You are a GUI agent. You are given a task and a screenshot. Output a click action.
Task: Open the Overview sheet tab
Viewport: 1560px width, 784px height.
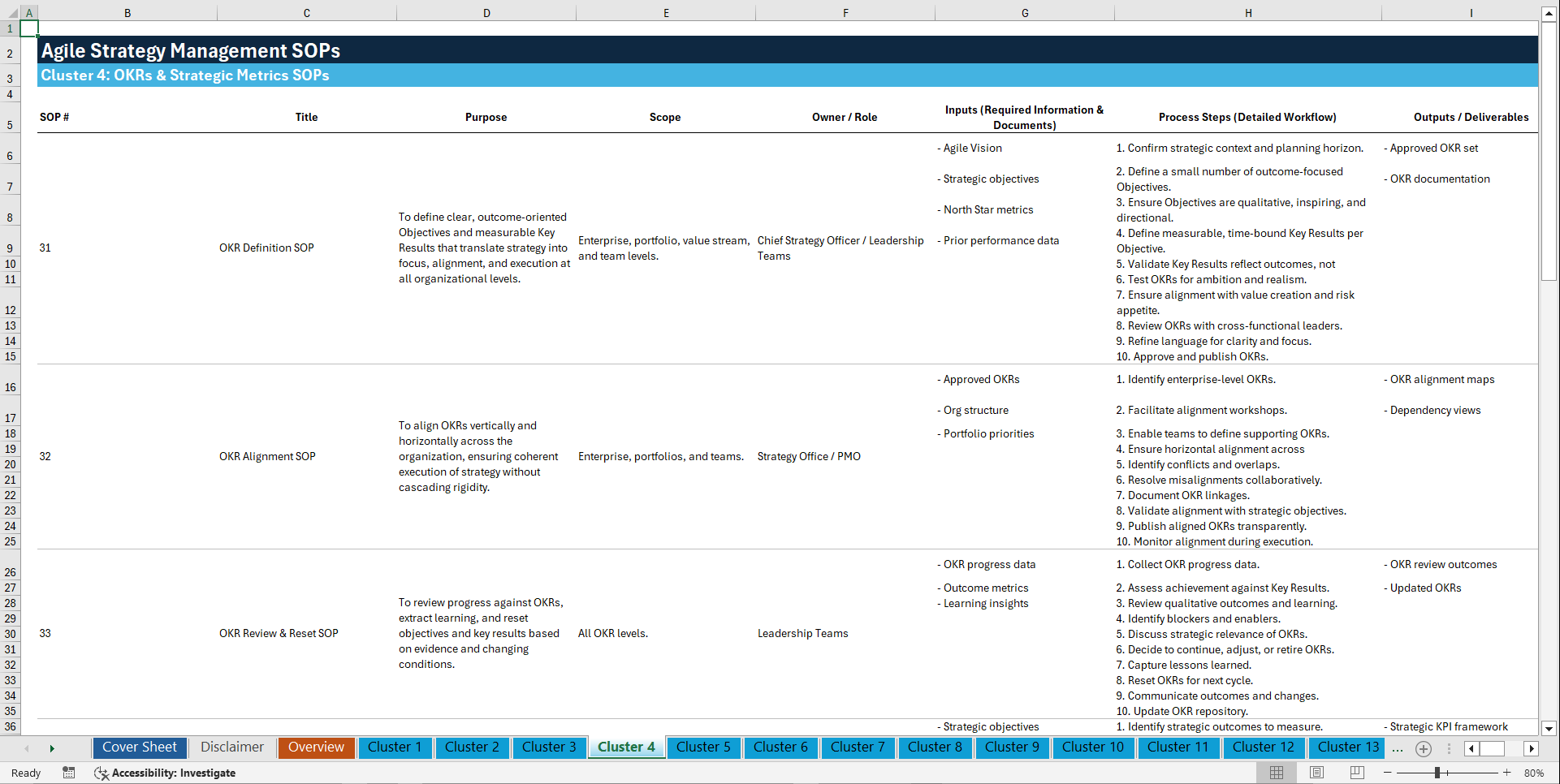[x=316, y=747]
